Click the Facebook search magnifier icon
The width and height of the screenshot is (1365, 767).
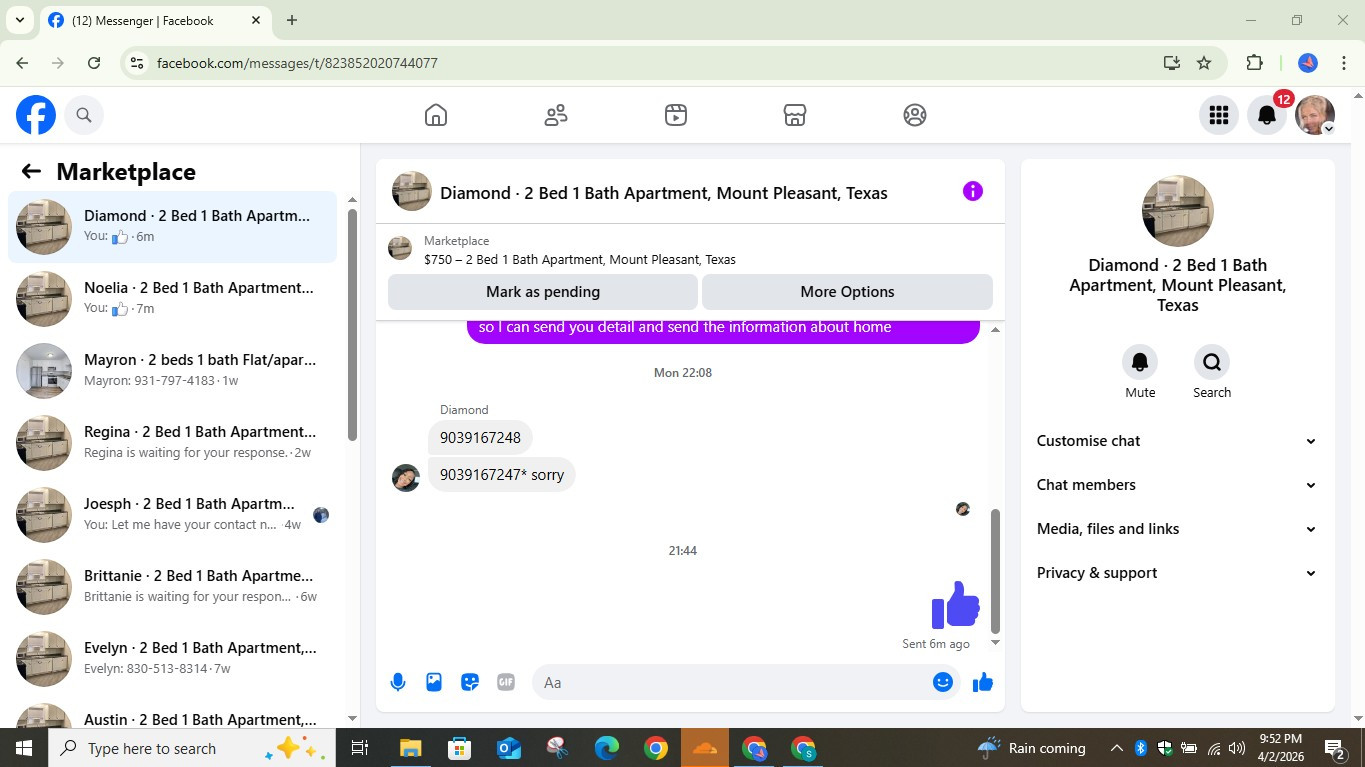click(84, 115)
